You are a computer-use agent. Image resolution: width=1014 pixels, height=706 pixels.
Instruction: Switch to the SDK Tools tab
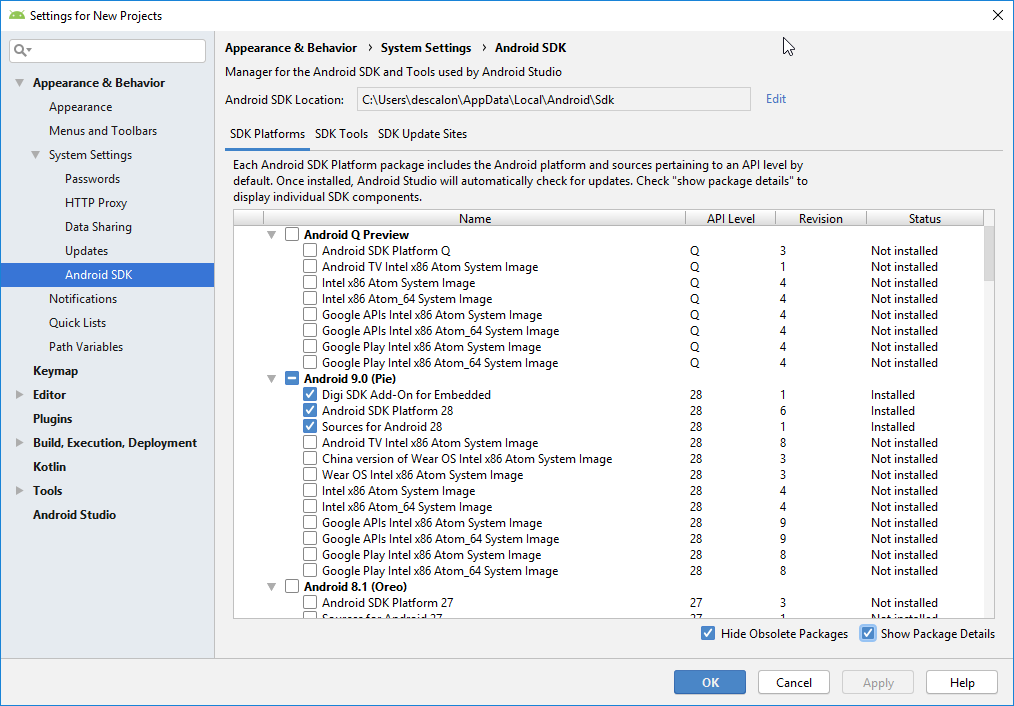[341, 134]
